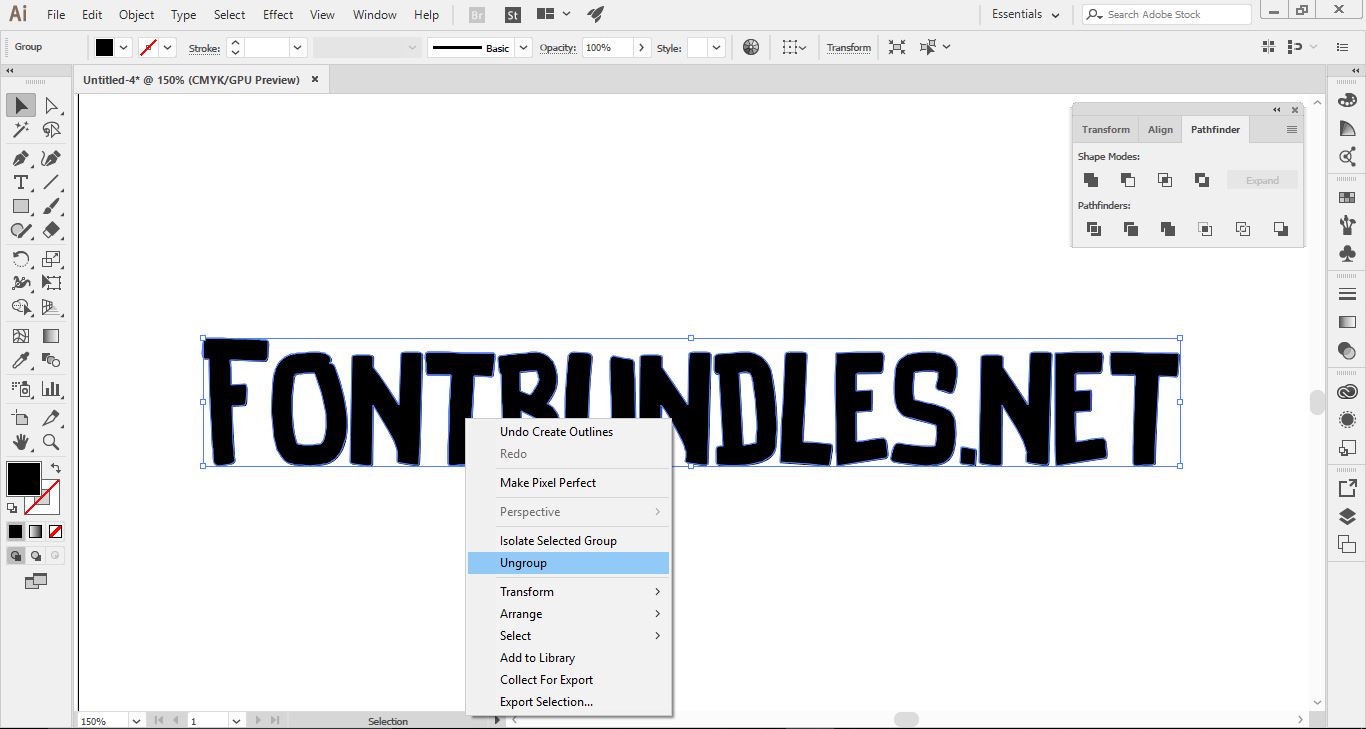Switch to the Align tab
This screenshot has width=1366, height=729.
pos(1159,129)
